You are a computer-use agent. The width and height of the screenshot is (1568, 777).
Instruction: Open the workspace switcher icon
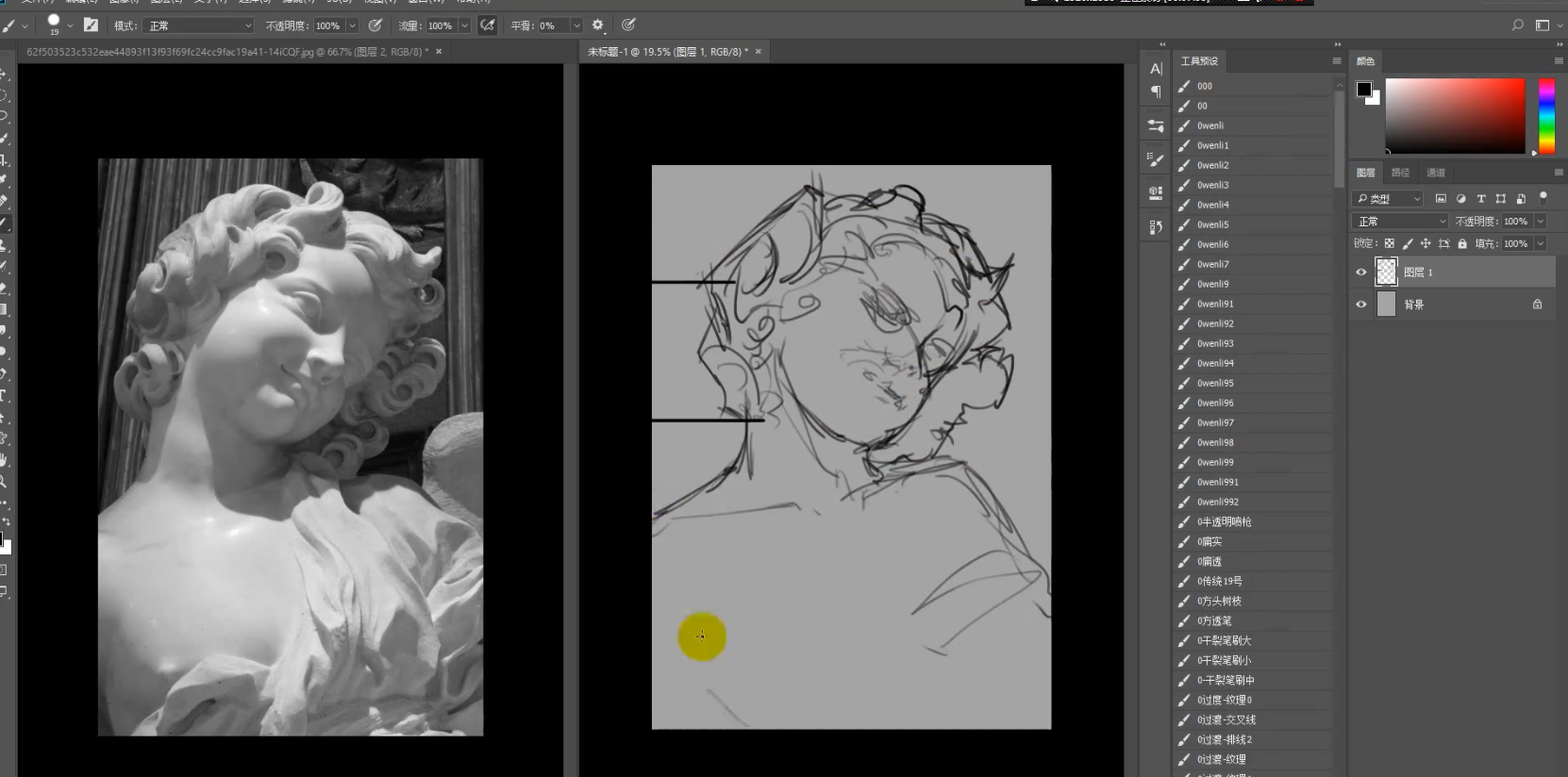[1543, 25]
